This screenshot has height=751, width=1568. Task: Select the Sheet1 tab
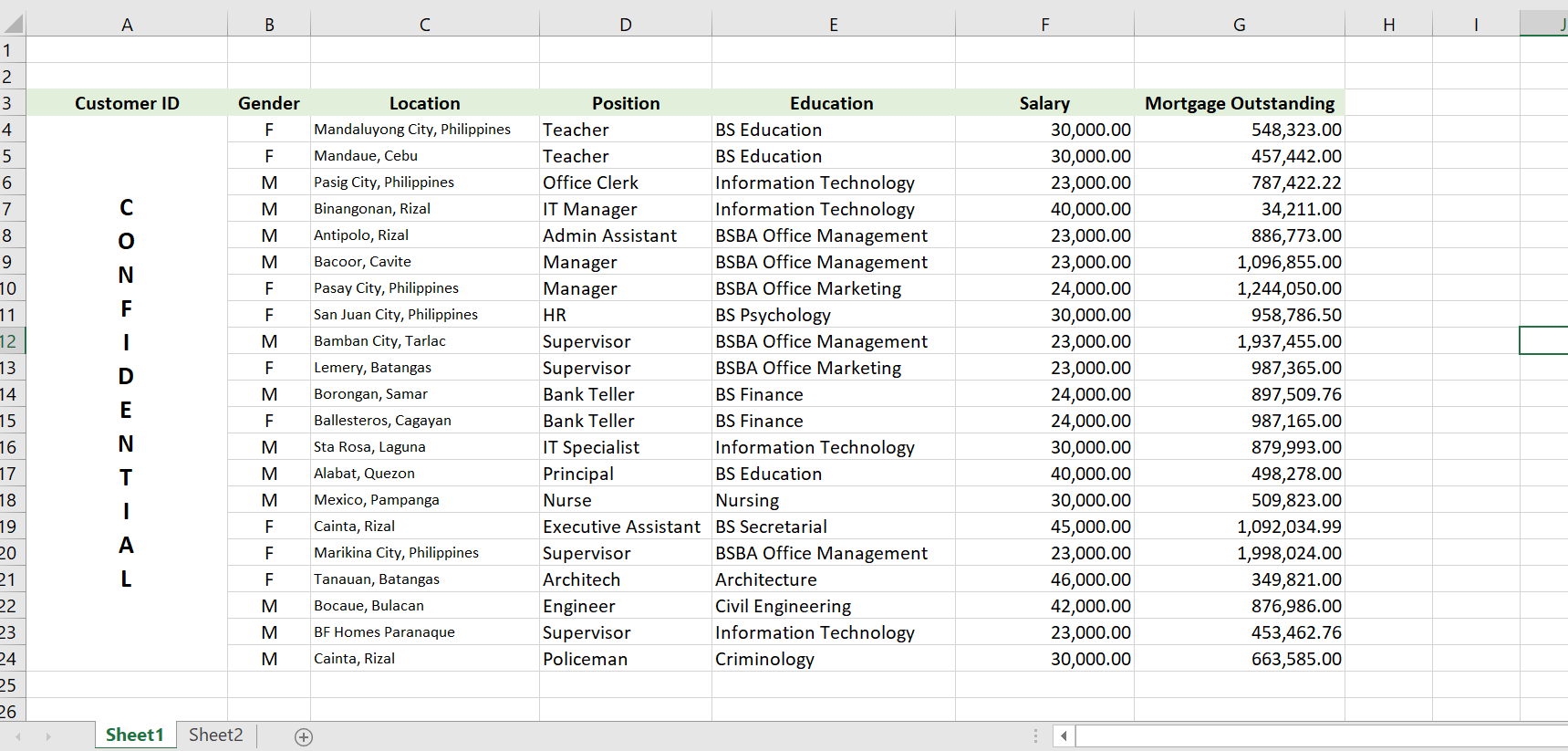134,735
